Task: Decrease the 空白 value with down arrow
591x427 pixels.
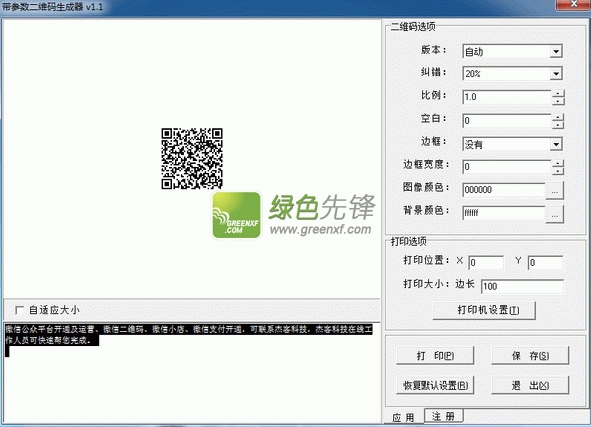Action: click(558, 125)
